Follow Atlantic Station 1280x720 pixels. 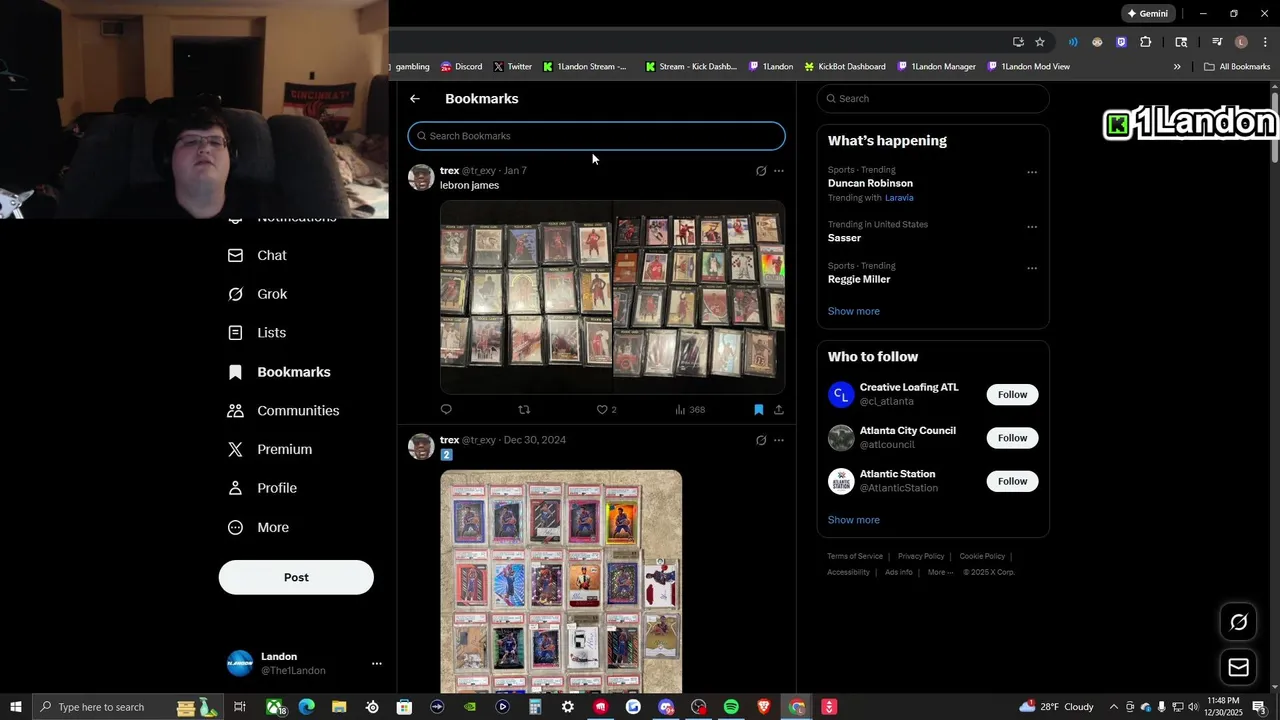pos(1012,481)
